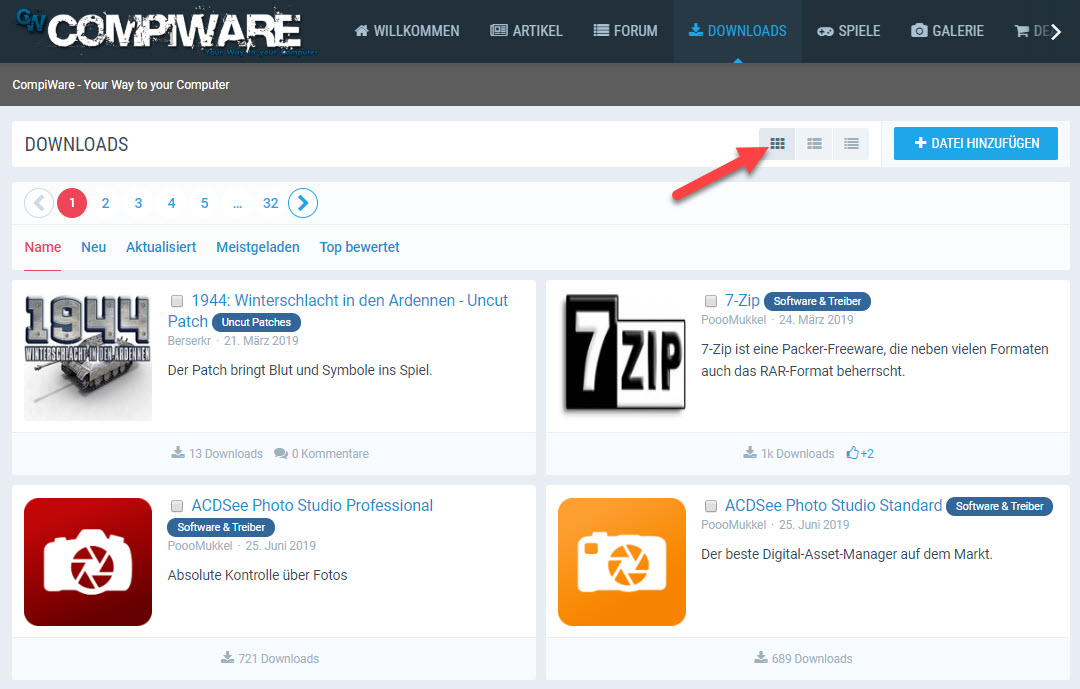Go to the previous downloads page arrow
Viewport: 1080px width, 689px height.
point(39,203)
